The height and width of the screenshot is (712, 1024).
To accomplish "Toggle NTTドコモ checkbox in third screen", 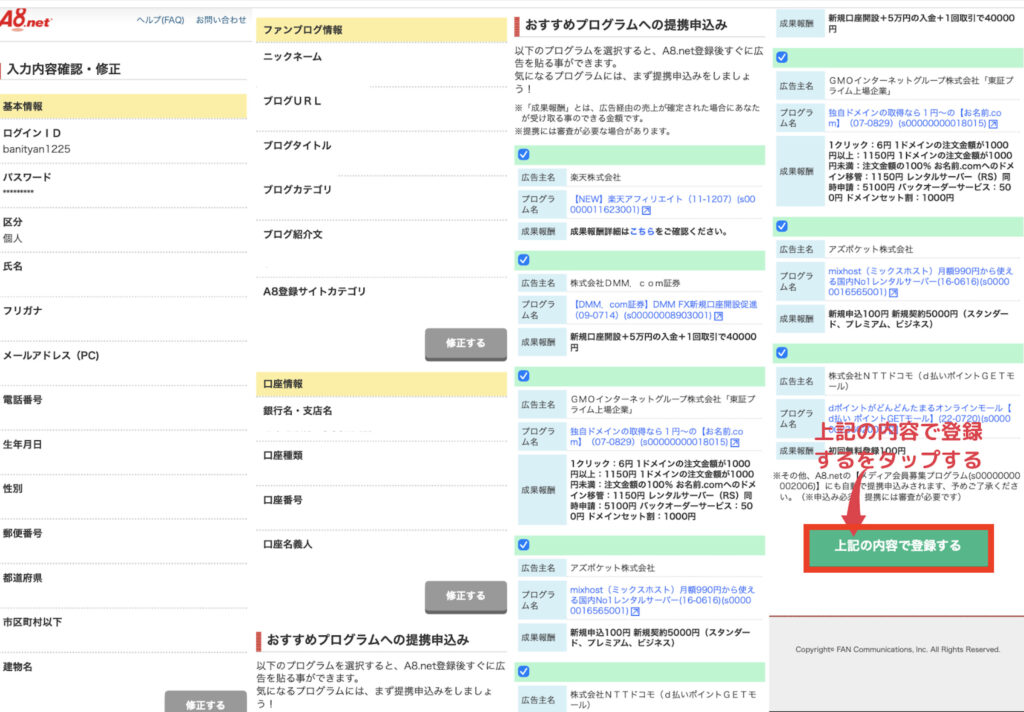I will point(524,672).
